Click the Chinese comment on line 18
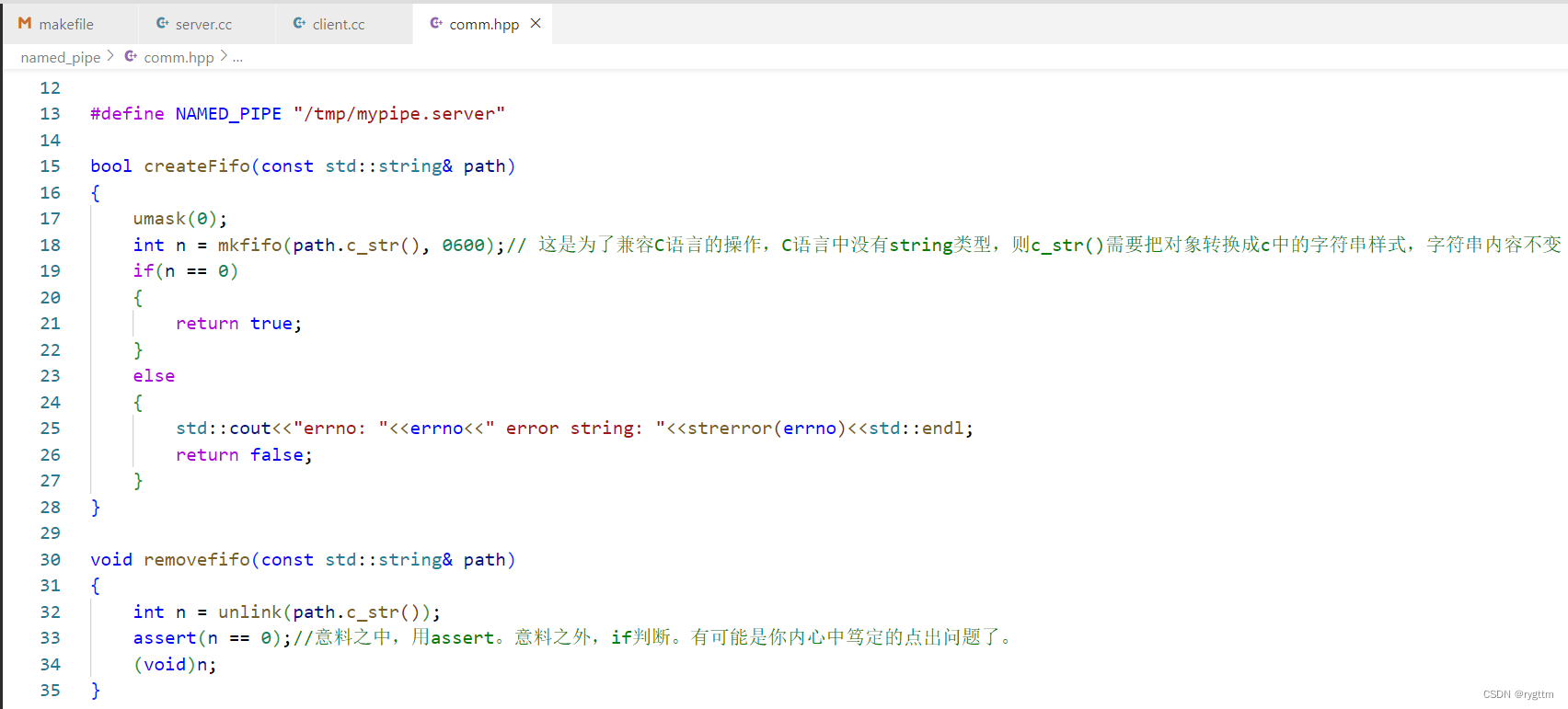 tap(1034, 246)
